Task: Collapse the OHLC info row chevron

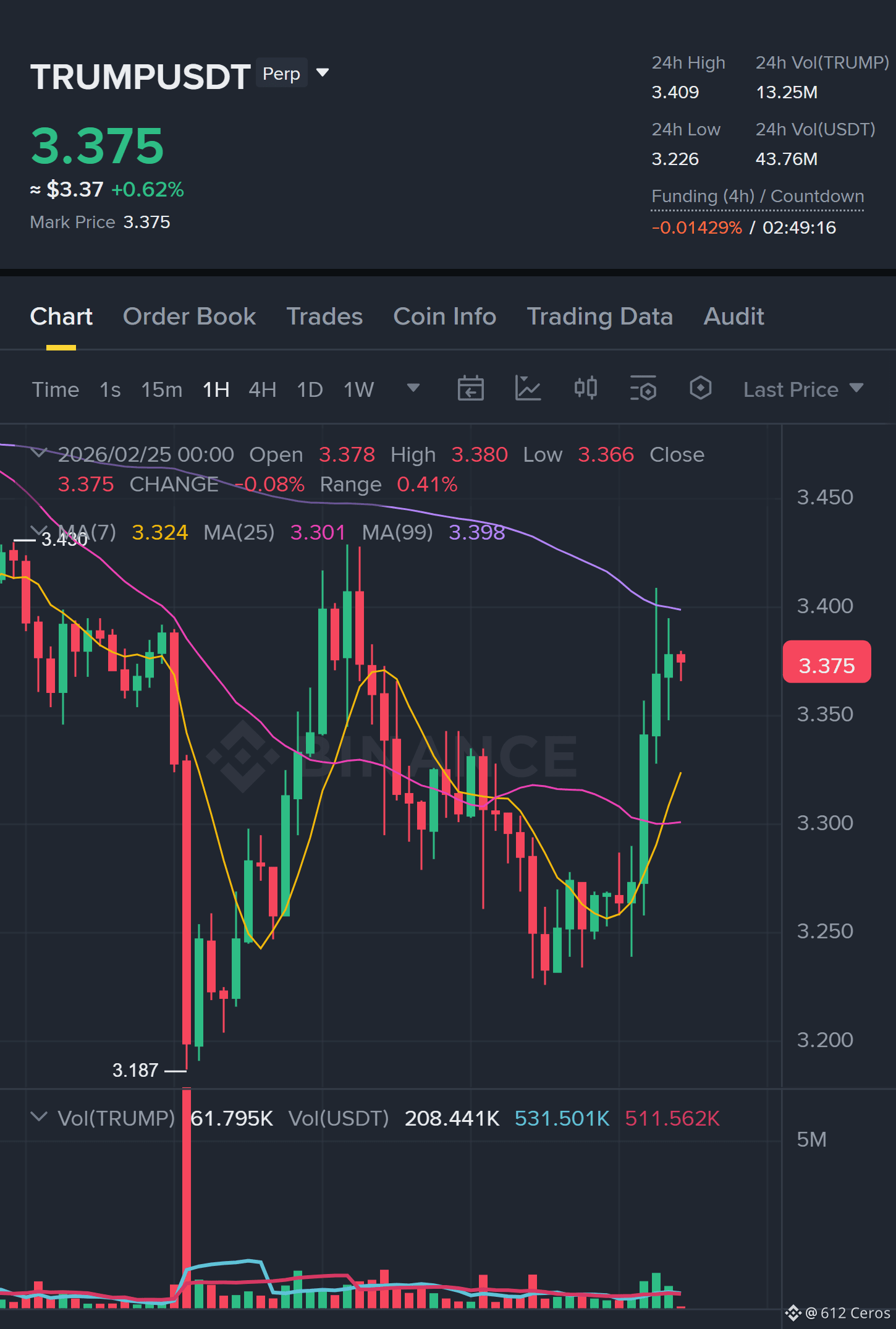Action: click(x=39, y=454)
